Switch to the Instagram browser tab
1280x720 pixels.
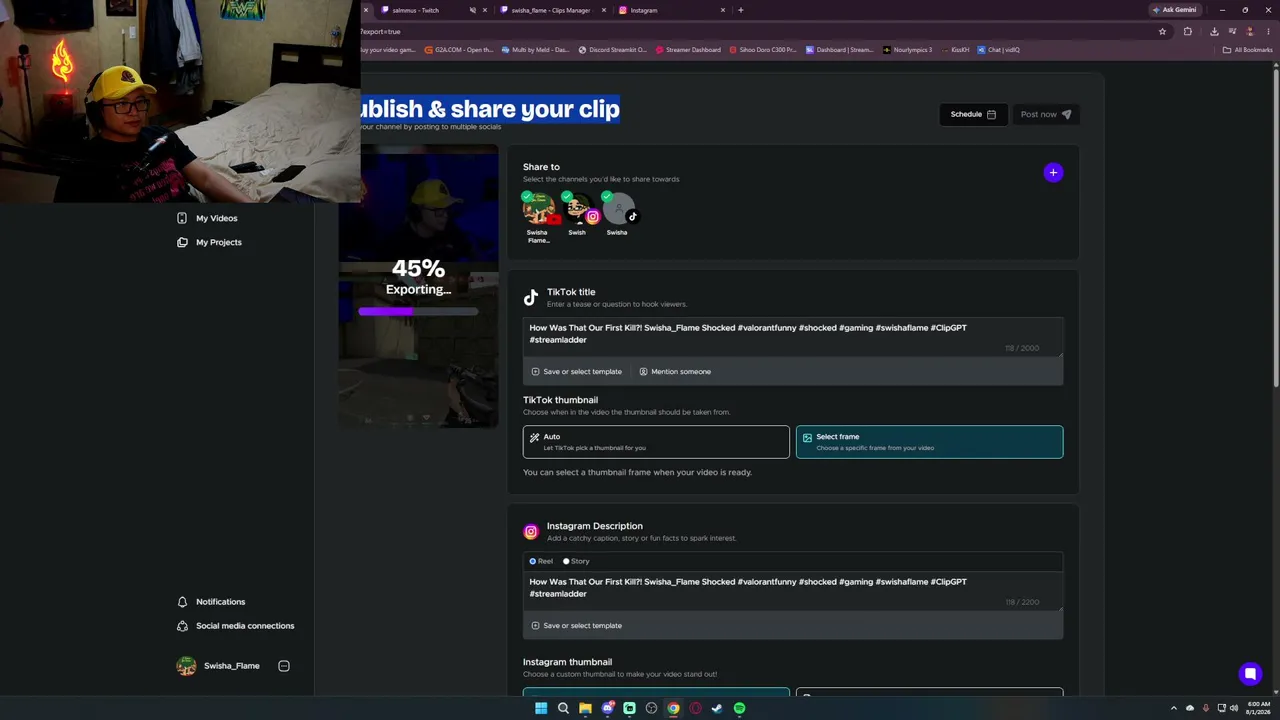coord(671,10)
